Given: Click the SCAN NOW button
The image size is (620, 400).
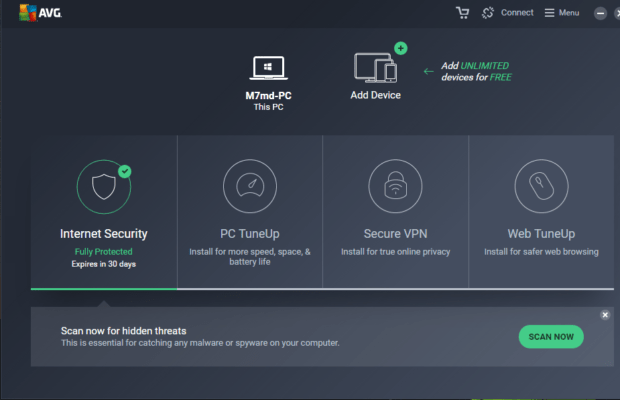Looking at the screenshot, I should tap(551, 337).
